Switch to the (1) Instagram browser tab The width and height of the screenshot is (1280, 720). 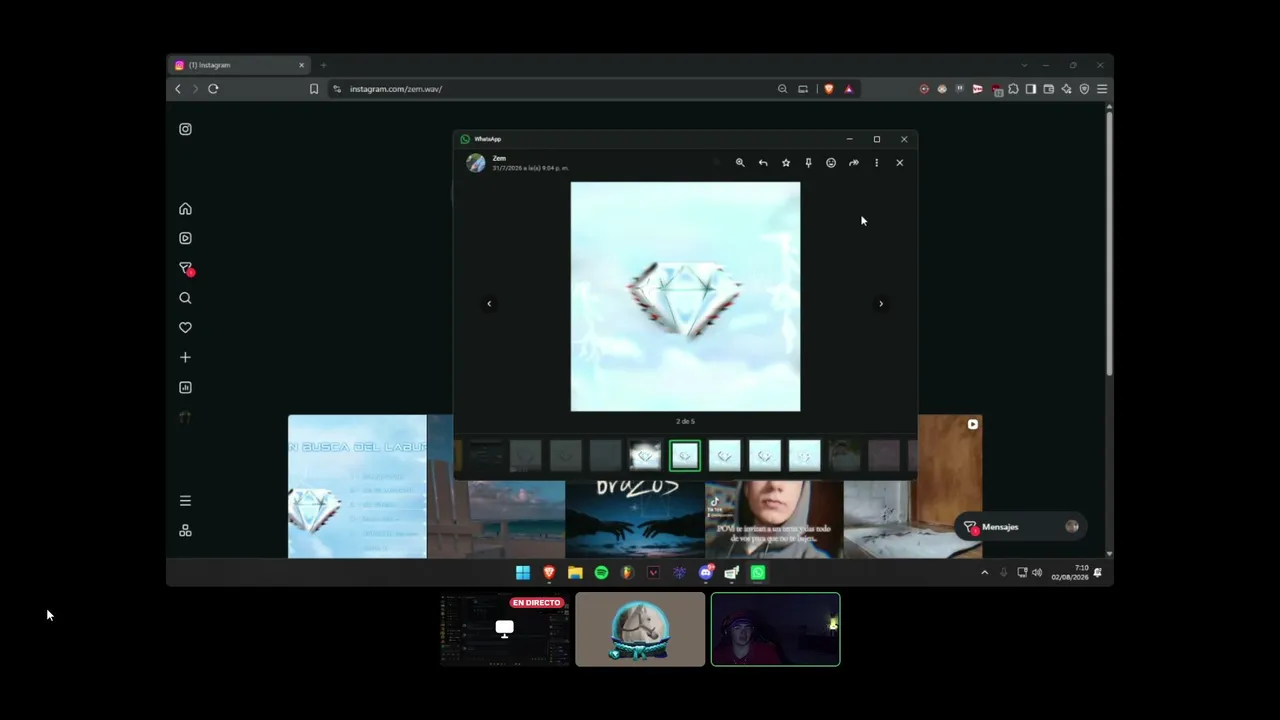click(240, 65)
